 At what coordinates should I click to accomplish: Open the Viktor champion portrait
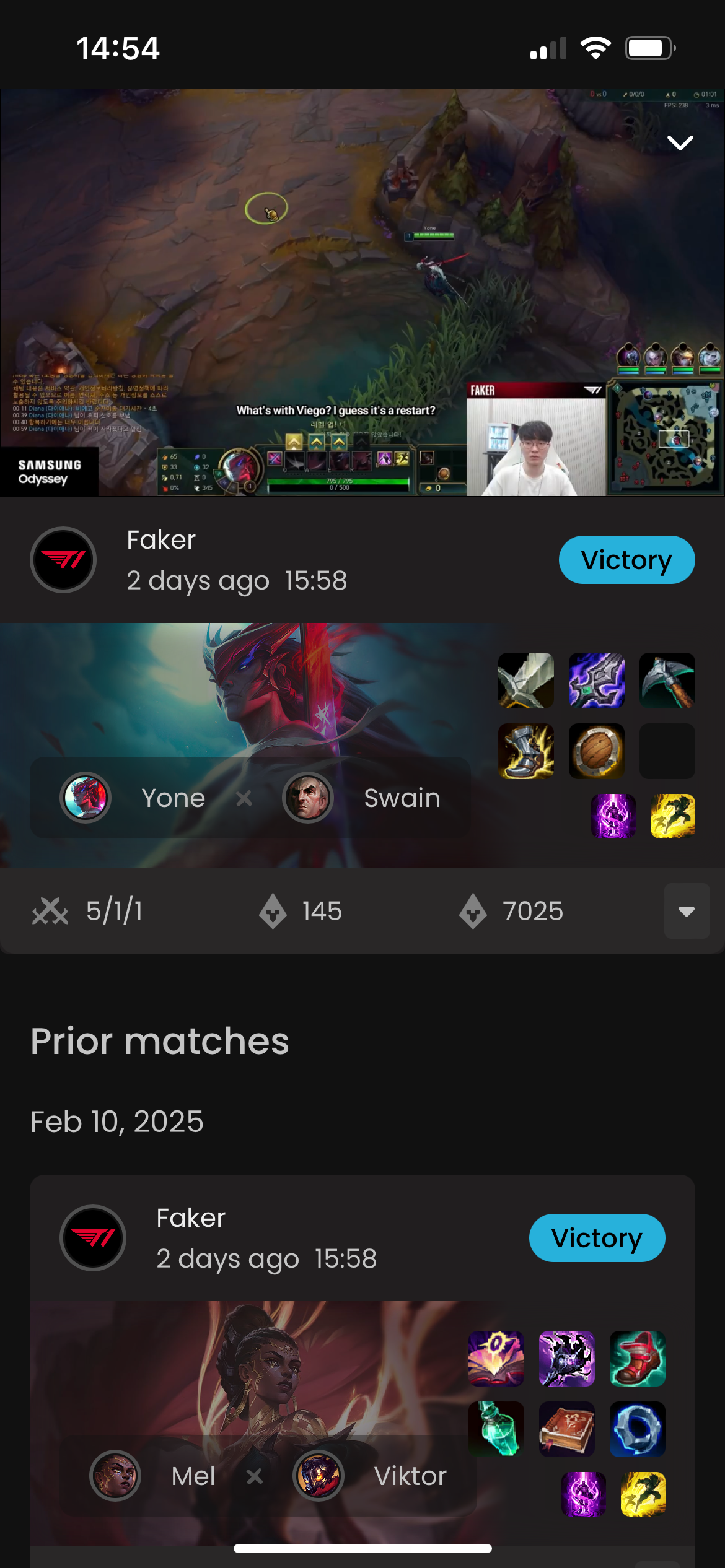(x=319, y=1476)
